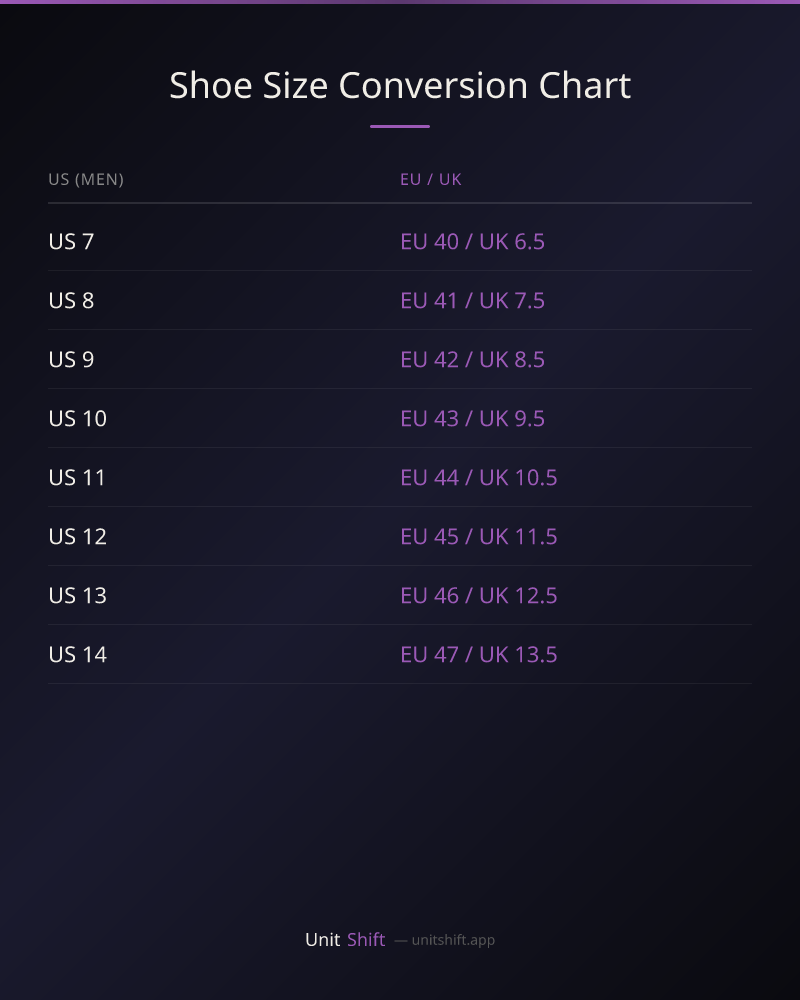
Task: Choose the US 11 row label
Action: point(77,477)
